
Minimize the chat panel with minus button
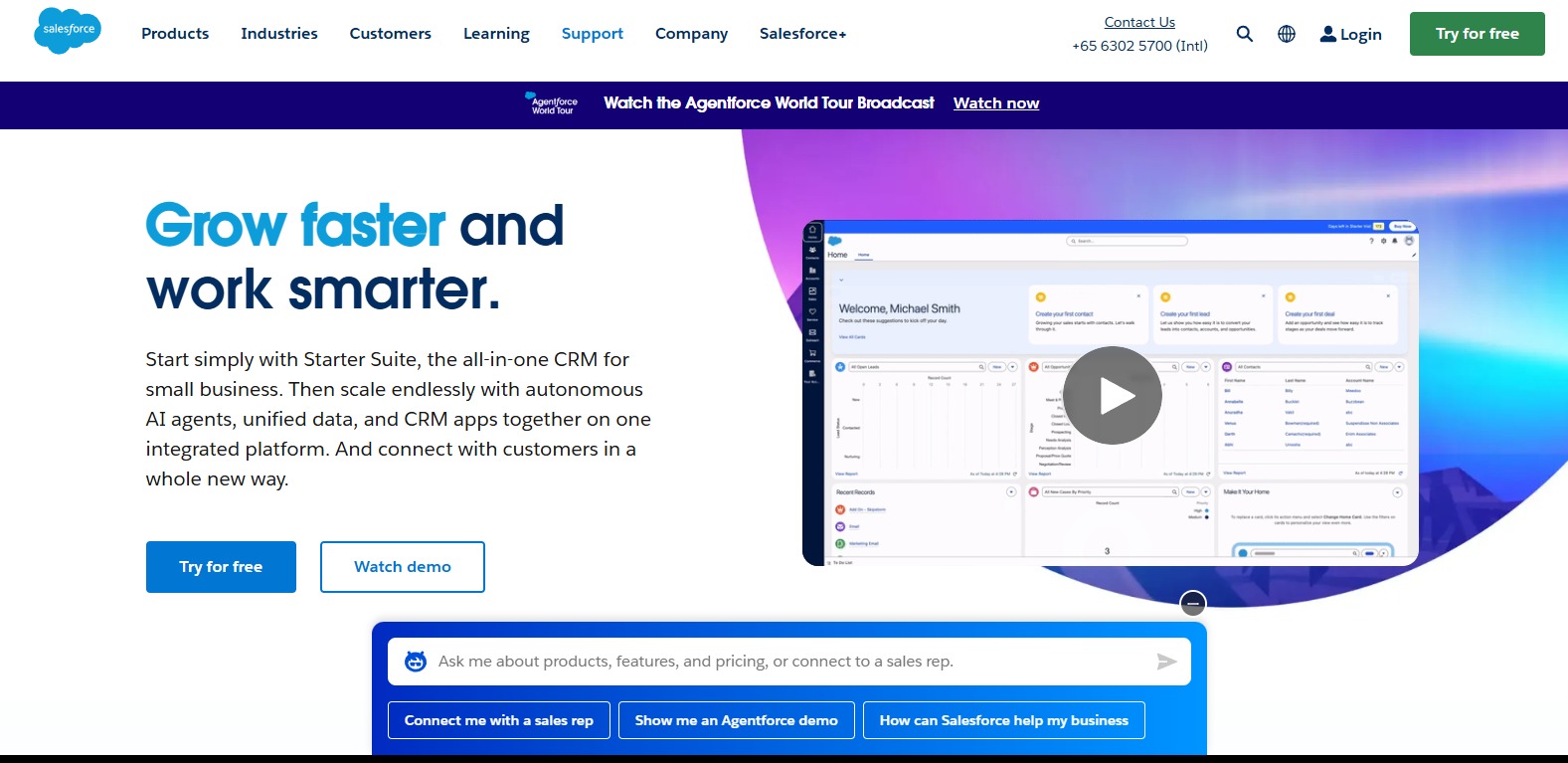[1193, 604]
